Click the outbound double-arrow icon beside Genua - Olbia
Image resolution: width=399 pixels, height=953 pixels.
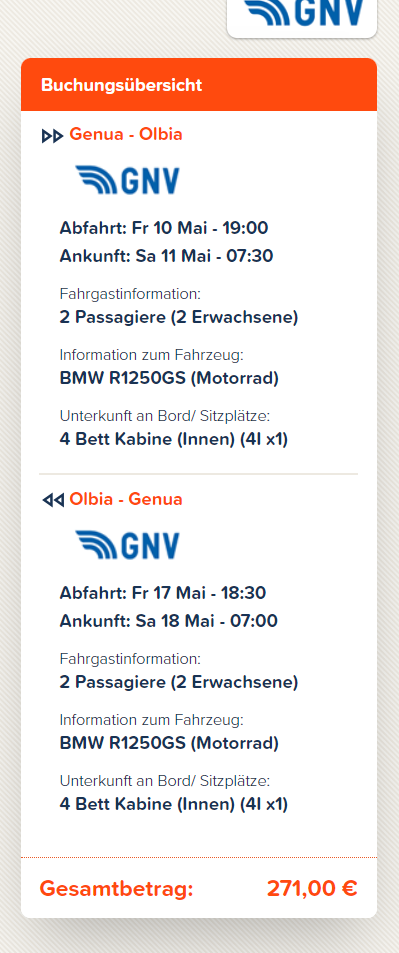click(52, 136)
